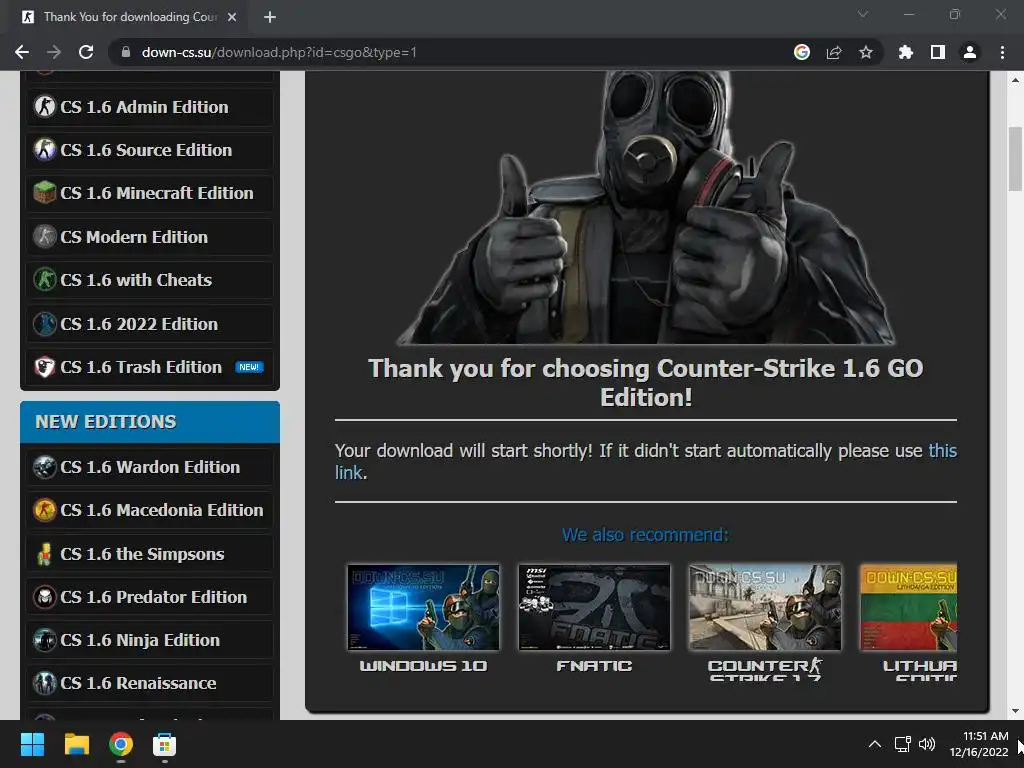Click the FNATIC caption text
The height and width of the screenshot is (768, 1024).
click(594, 666)
